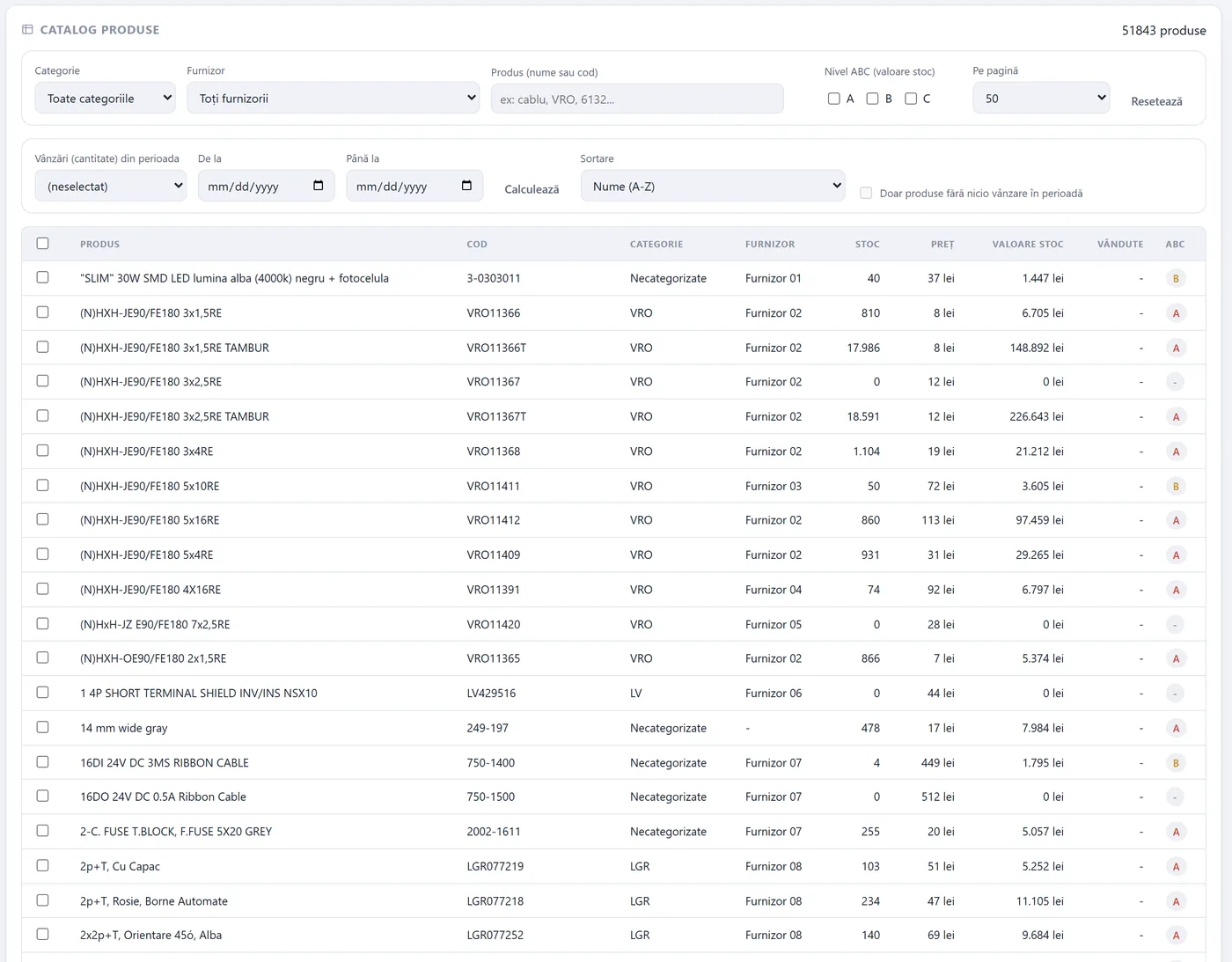This screenshot has width=1232, height=962.
Task: Open calendar picker in Până la date field
Action: (x=466, y=186)
